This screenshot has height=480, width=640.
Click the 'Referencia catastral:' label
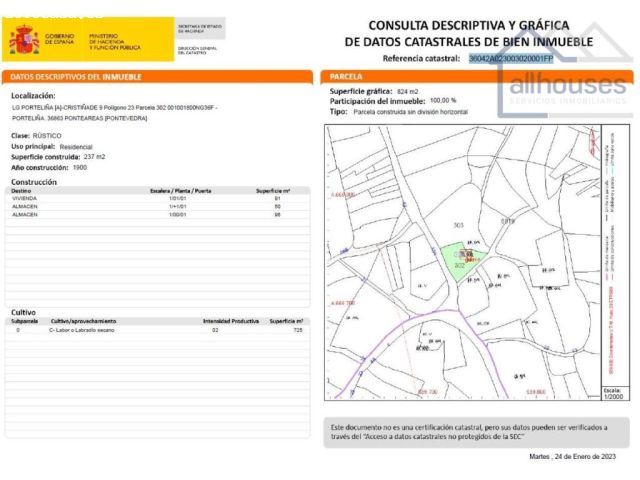(x=421, y=58)
